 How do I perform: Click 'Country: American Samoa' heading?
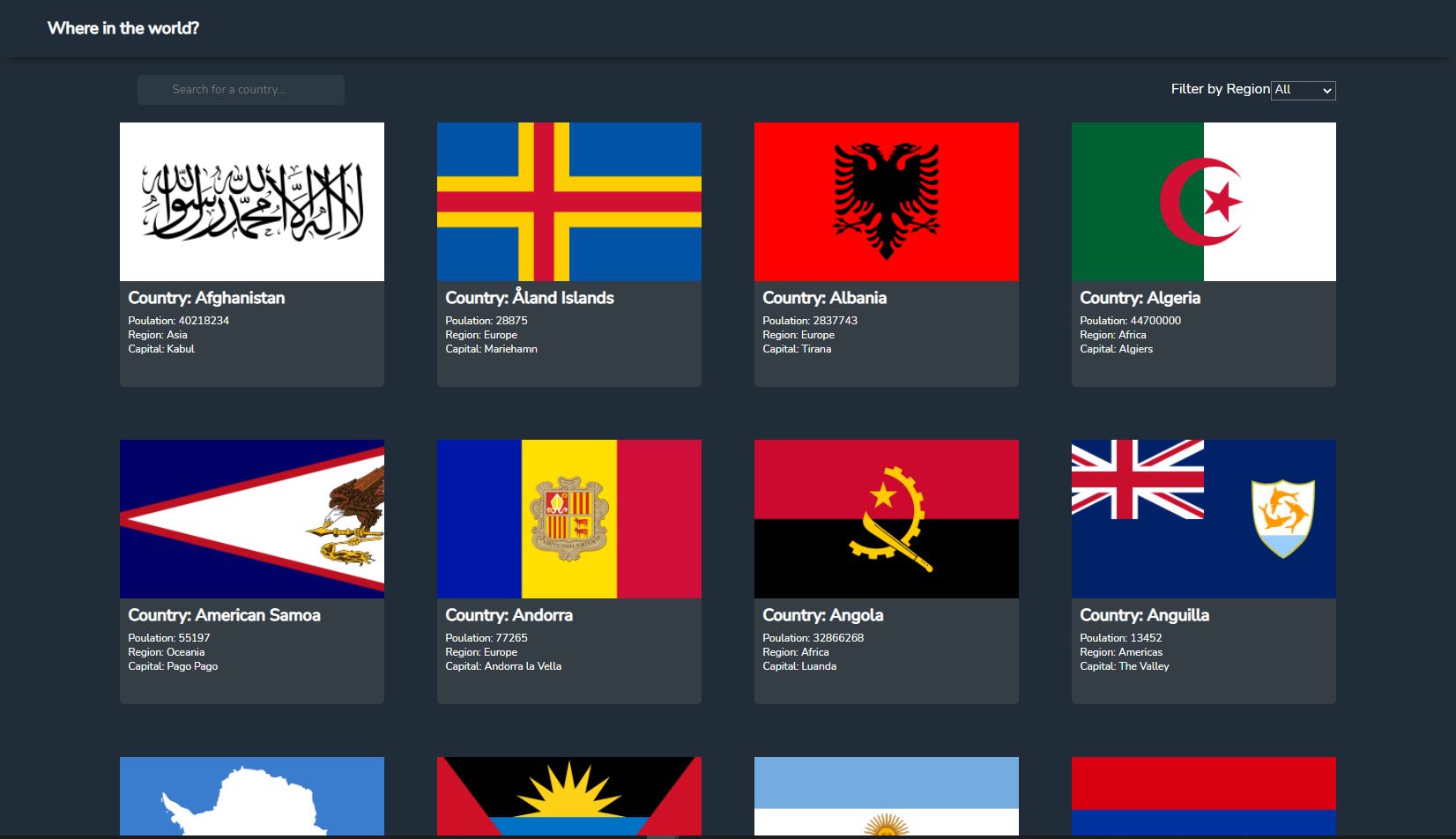224,615
